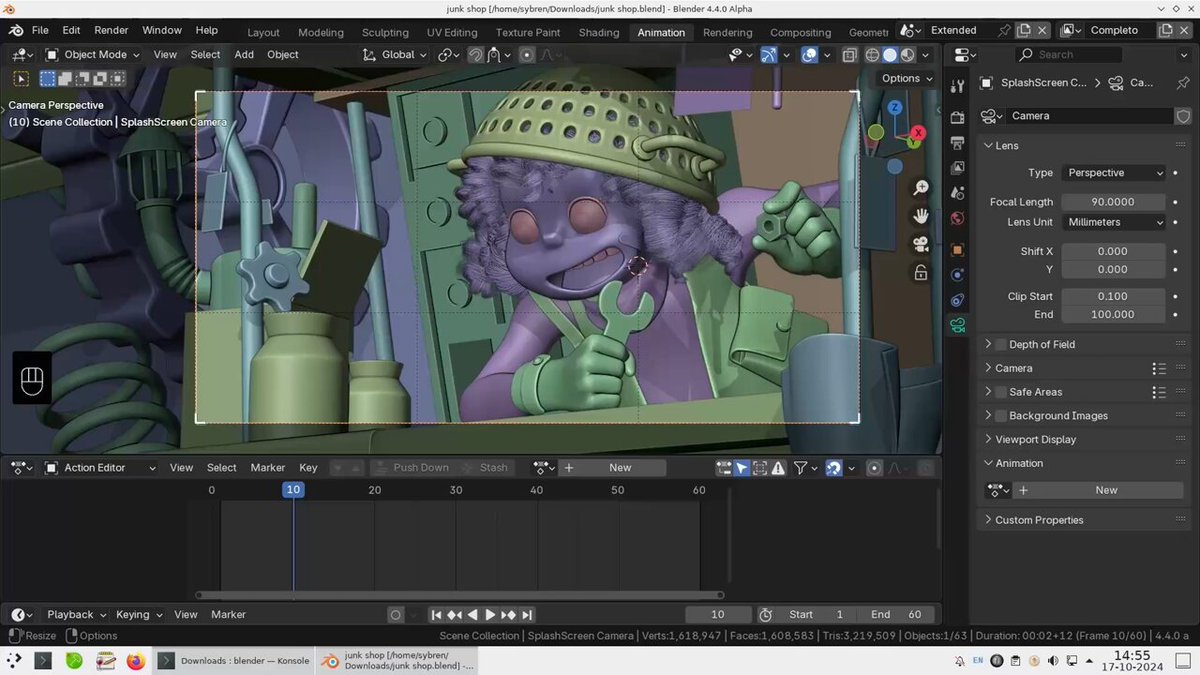Click the Firefox icon in taskbar
Viewport: 1200px width, 675px height.
coord(136,661)
